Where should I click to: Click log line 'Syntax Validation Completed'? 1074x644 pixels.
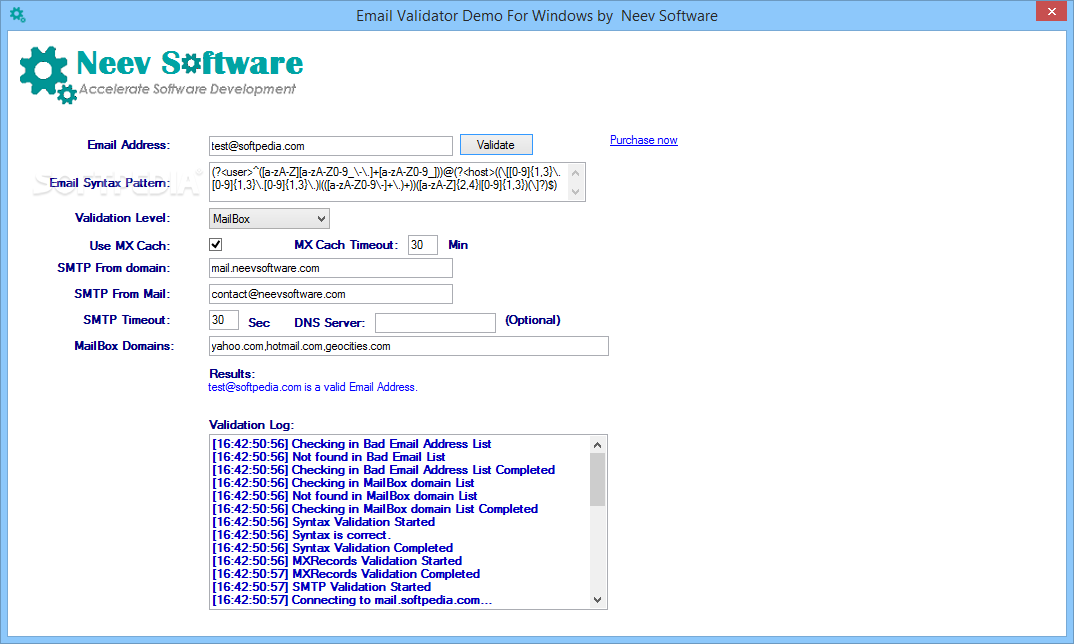coord(333,548)
